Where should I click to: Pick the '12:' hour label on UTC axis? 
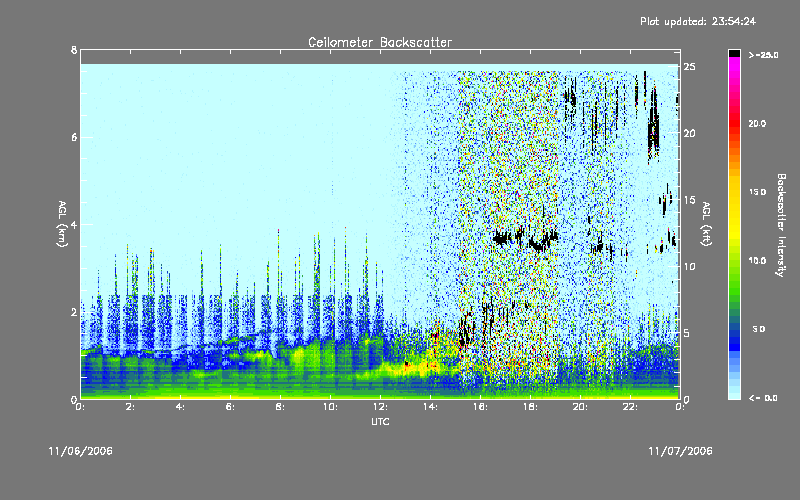(380, 407)
